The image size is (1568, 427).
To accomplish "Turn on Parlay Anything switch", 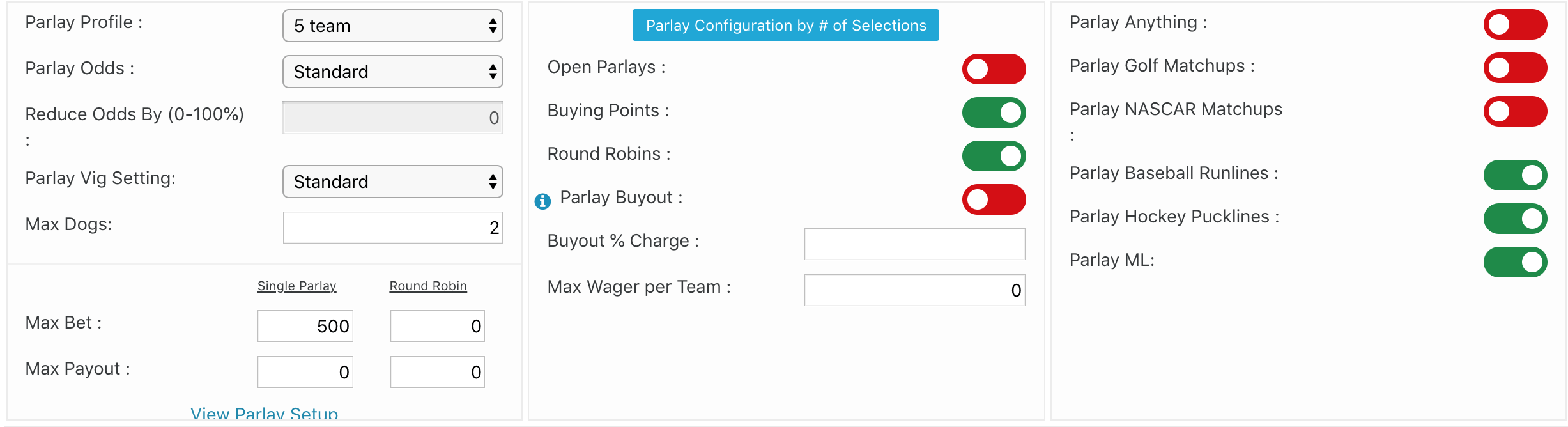I will tap(1515, 24).
